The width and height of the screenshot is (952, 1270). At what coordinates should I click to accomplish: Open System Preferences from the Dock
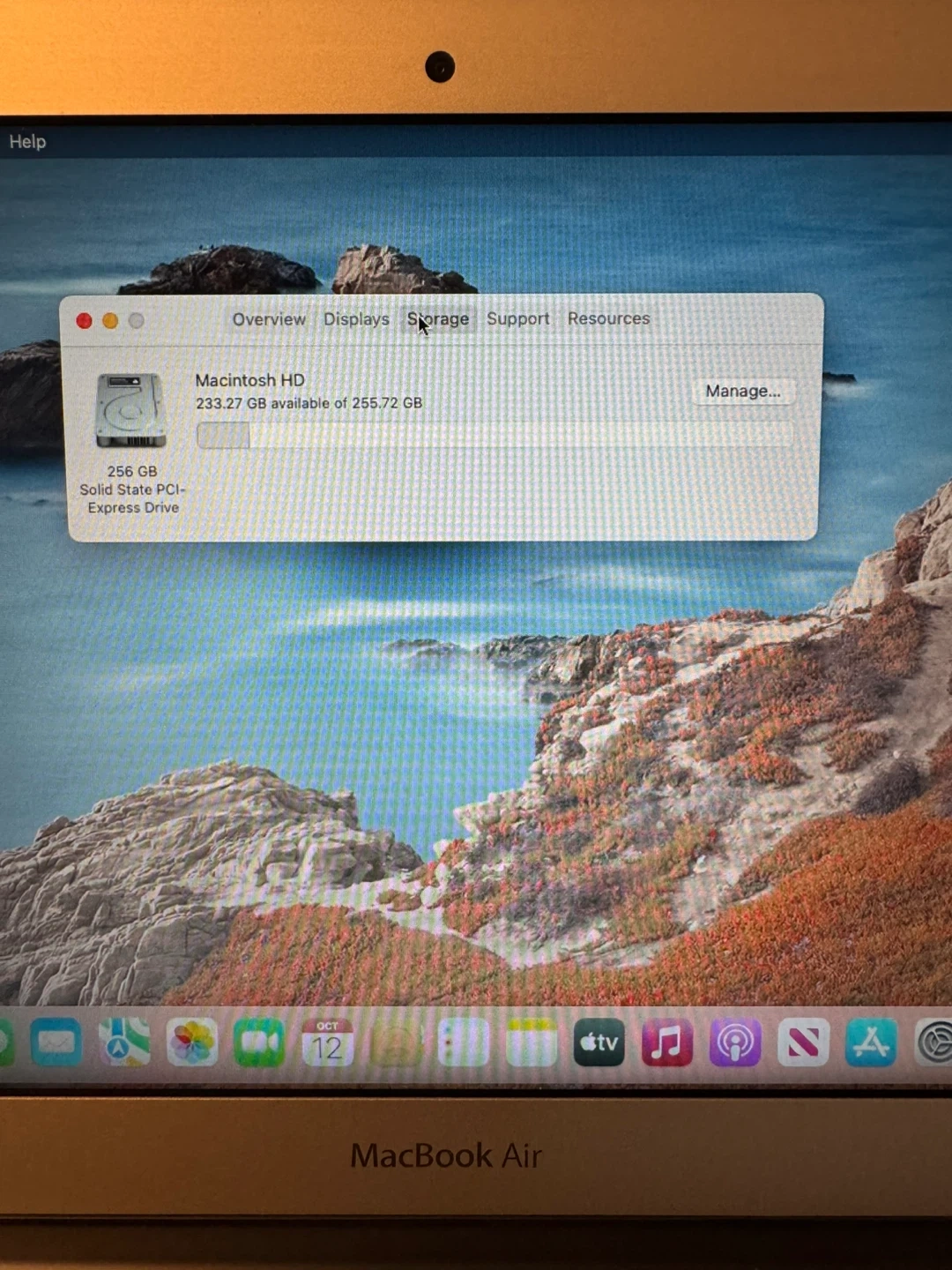(x=933, y=1043)
